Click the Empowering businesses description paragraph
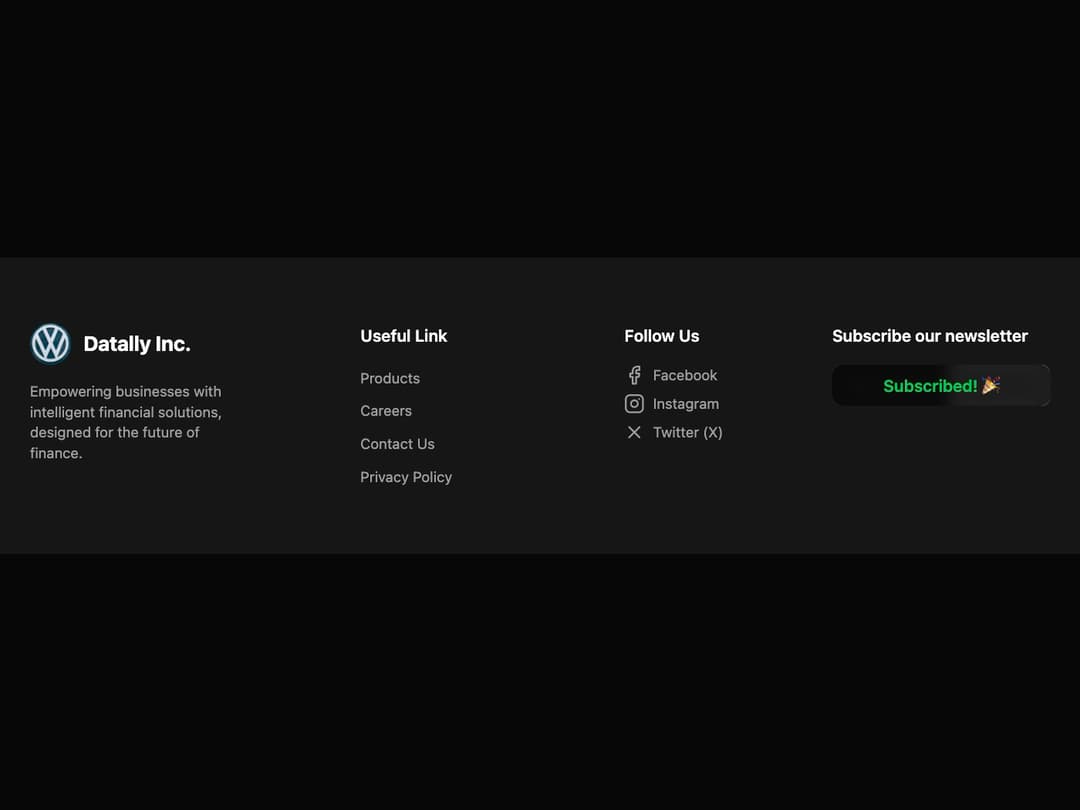 pos(126,422)
